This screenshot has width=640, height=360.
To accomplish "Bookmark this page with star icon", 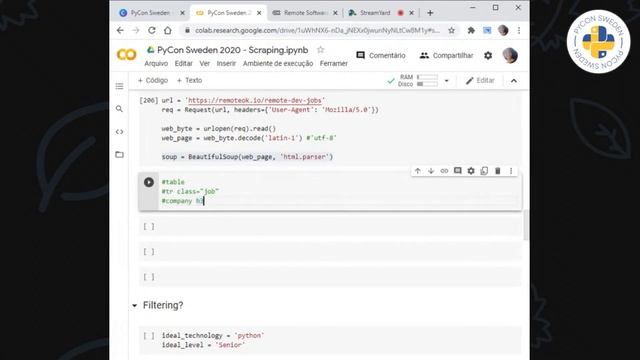I will point(451,30).
